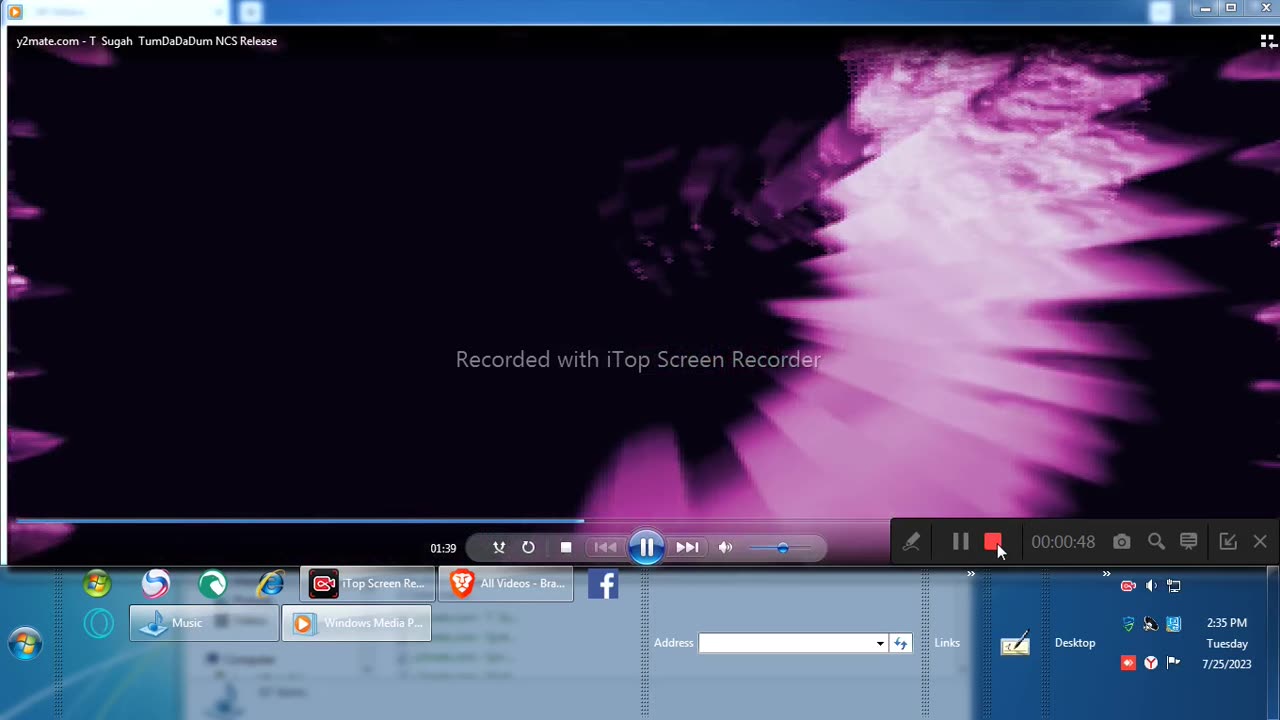Open the Tablet PC Input Panel icon
This screenshot has height=720, width=1280.
[x=1015, y=643]
